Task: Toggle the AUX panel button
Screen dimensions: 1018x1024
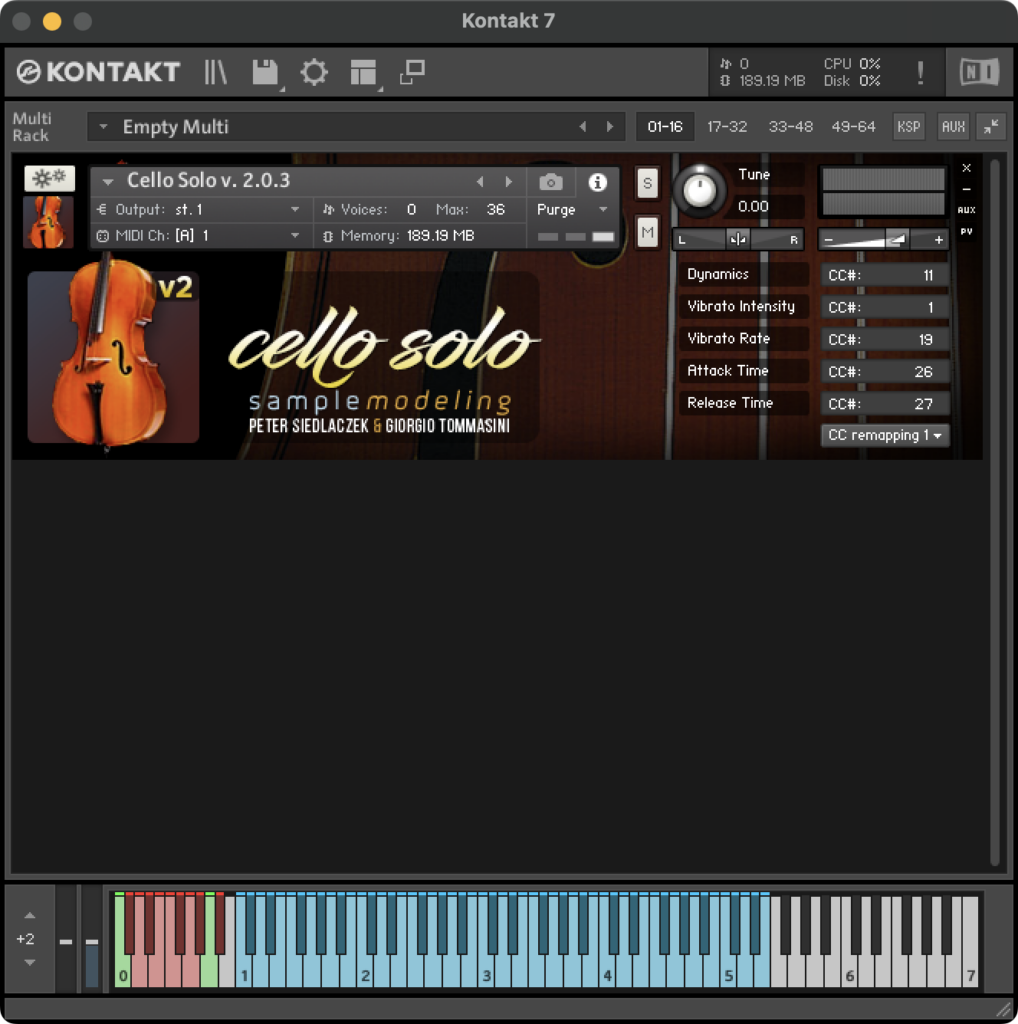Action: 953,127
